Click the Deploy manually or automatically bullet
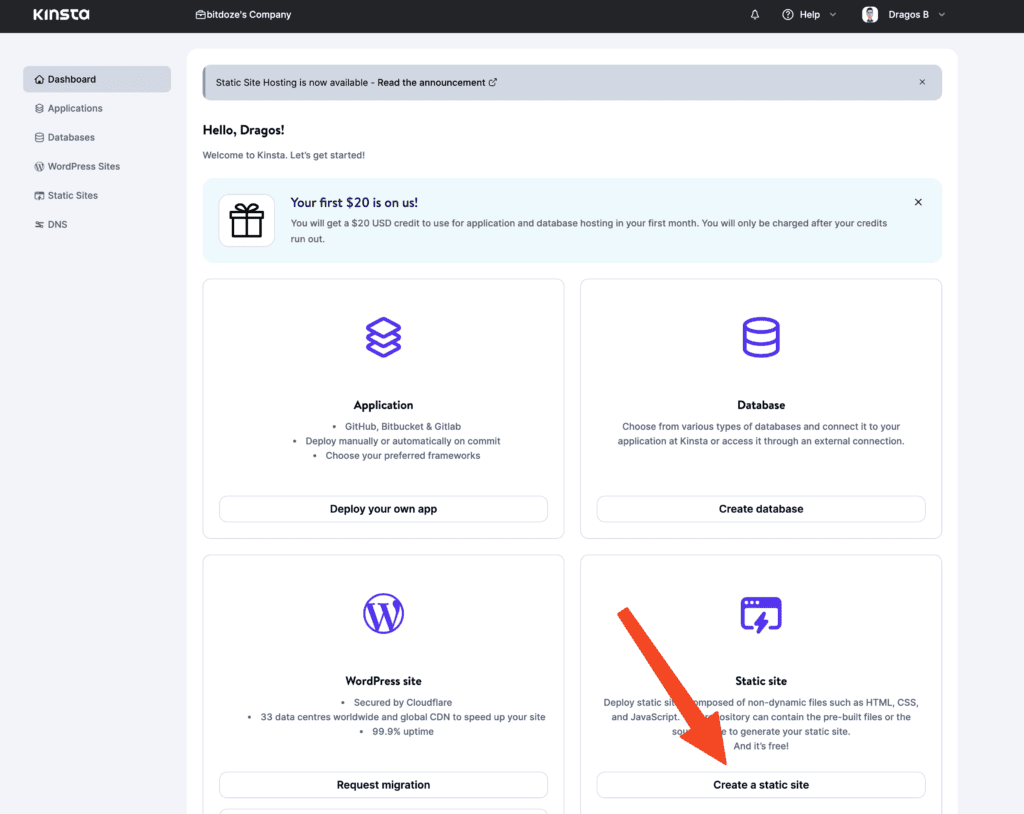 click(403, 441)
